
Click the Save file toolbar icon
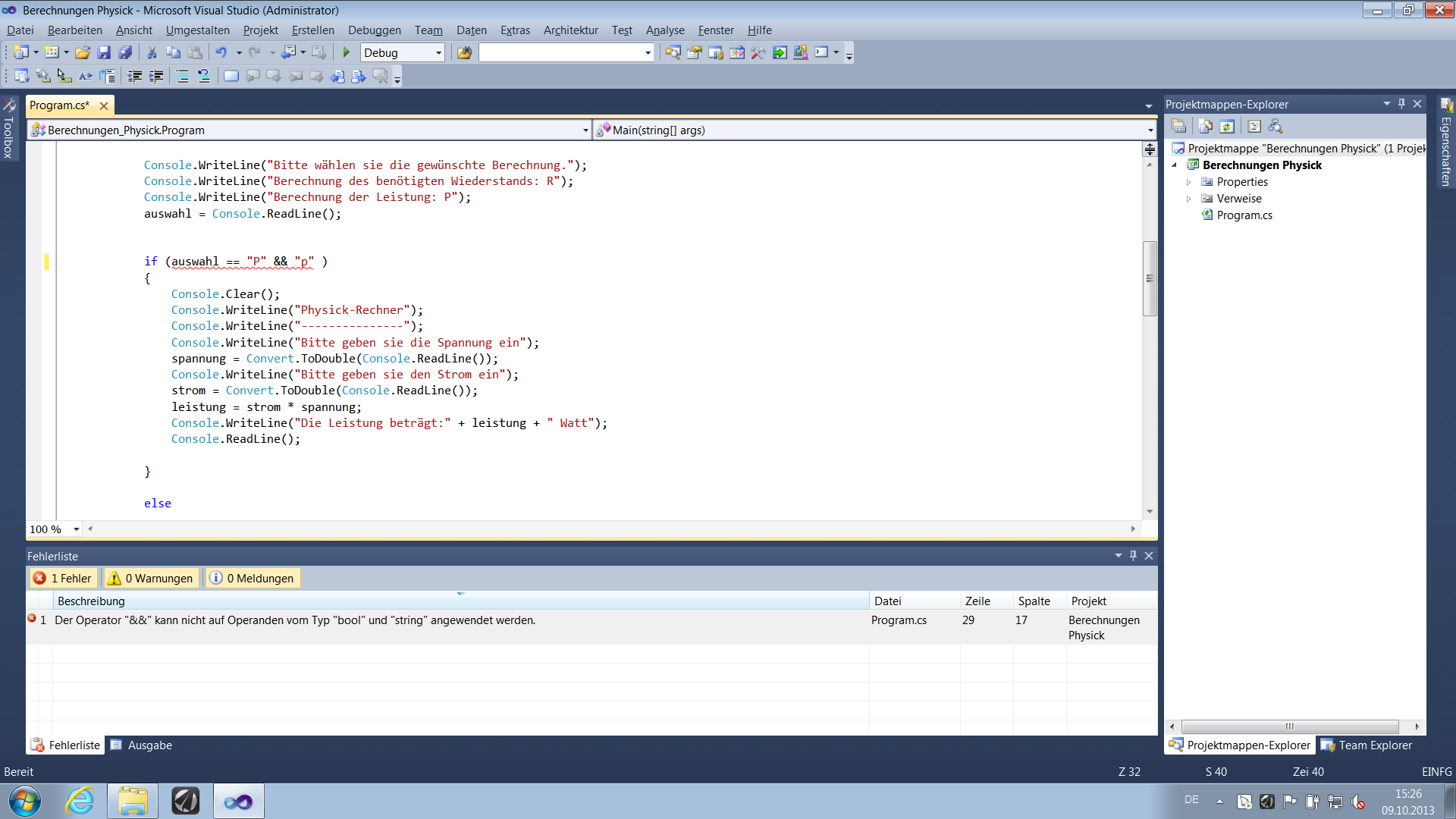[104, 52]
